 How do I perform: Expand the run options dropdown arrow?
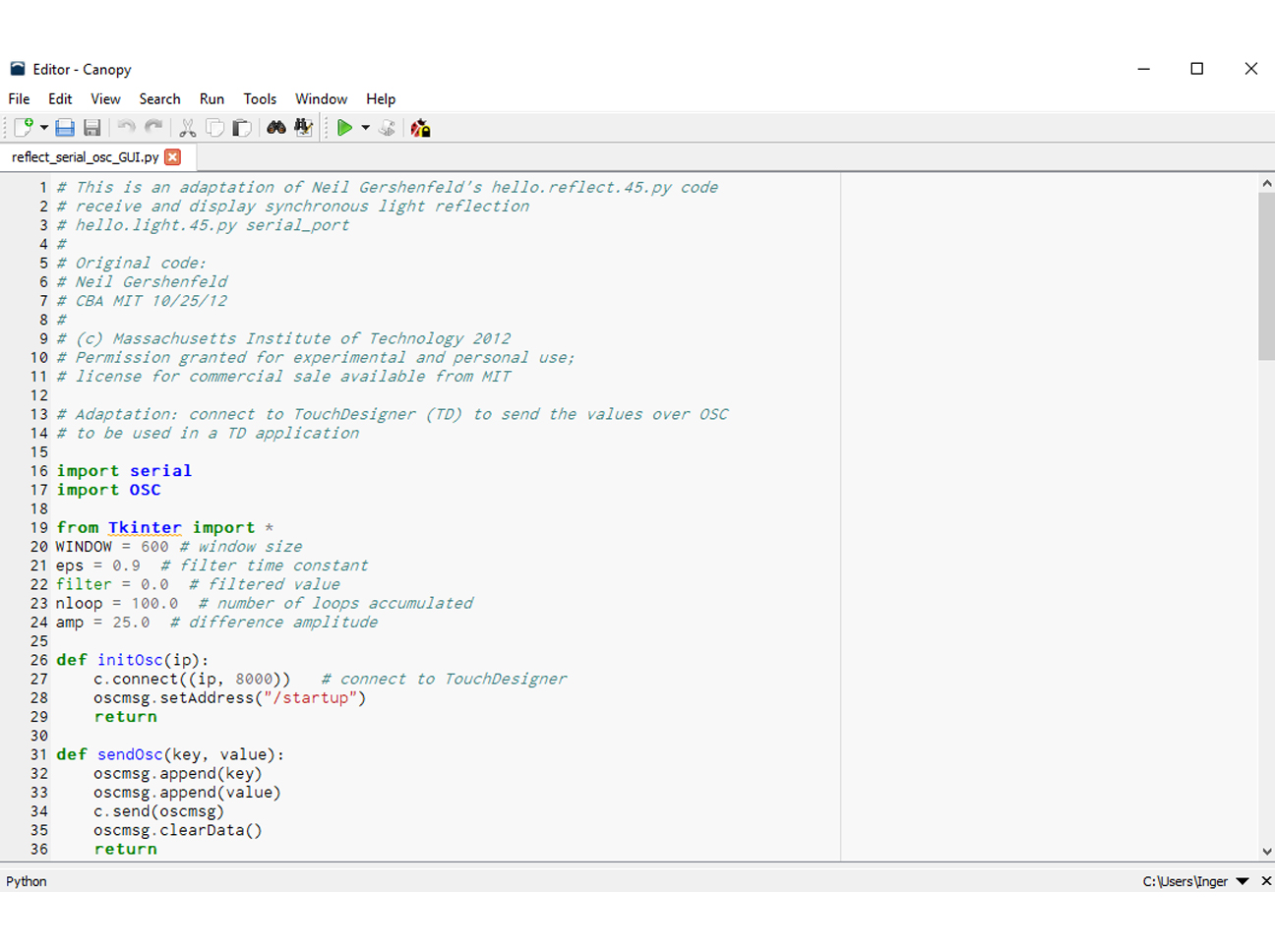pyautogui.click(x=365, y=128)
